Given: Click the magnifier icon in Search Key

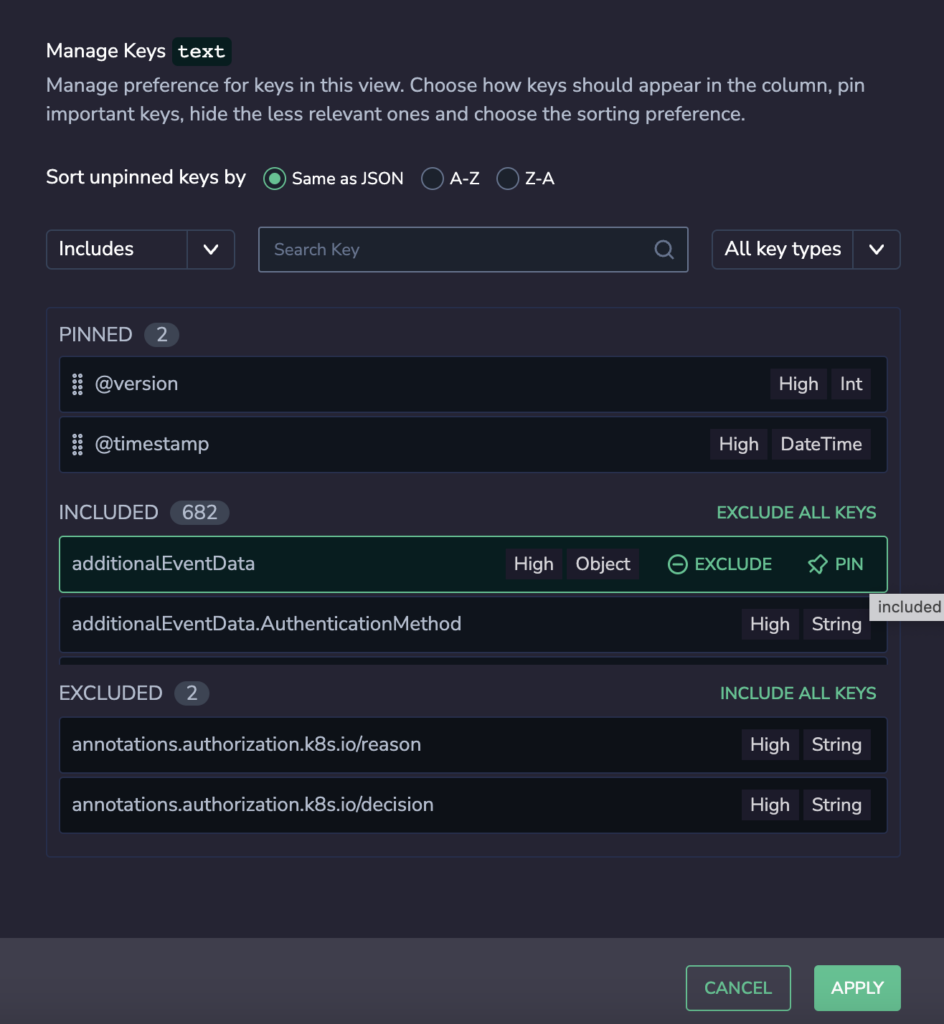Looking at the screenshot, I should click(x=664, y=249).
